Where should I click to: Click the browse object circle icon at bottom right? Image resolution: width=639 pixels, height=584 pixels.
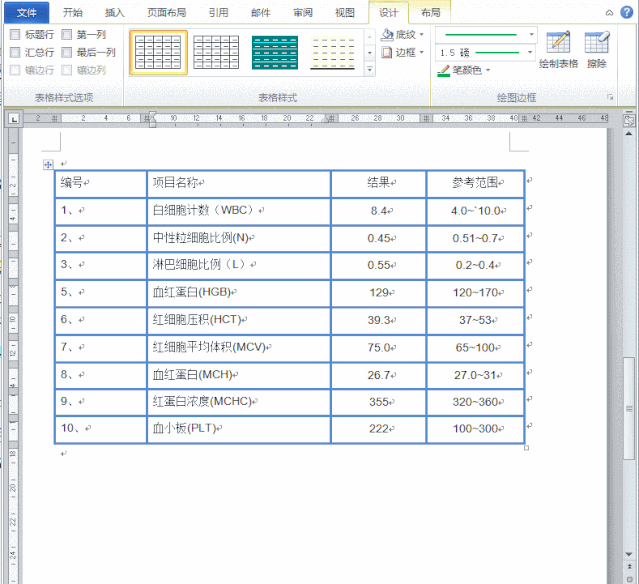pyautogui.click(x=629, y=579)
